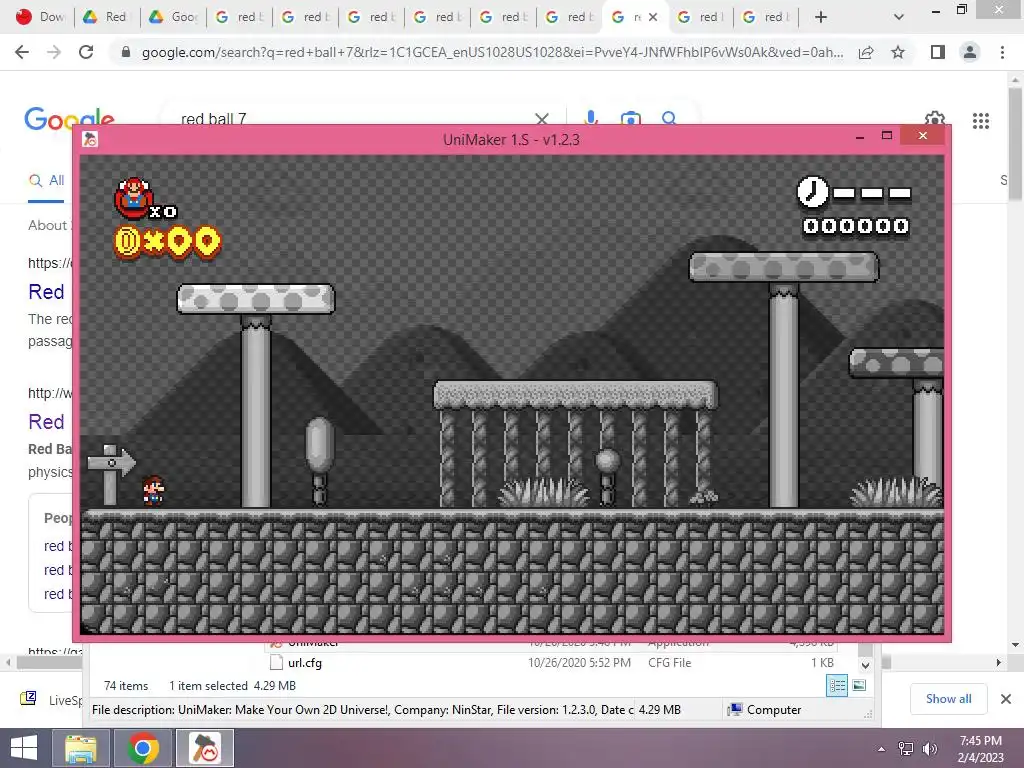Select the All search results tab
Image resolution: width=1024 pixels, height=768 pixels.
point(46,180)
